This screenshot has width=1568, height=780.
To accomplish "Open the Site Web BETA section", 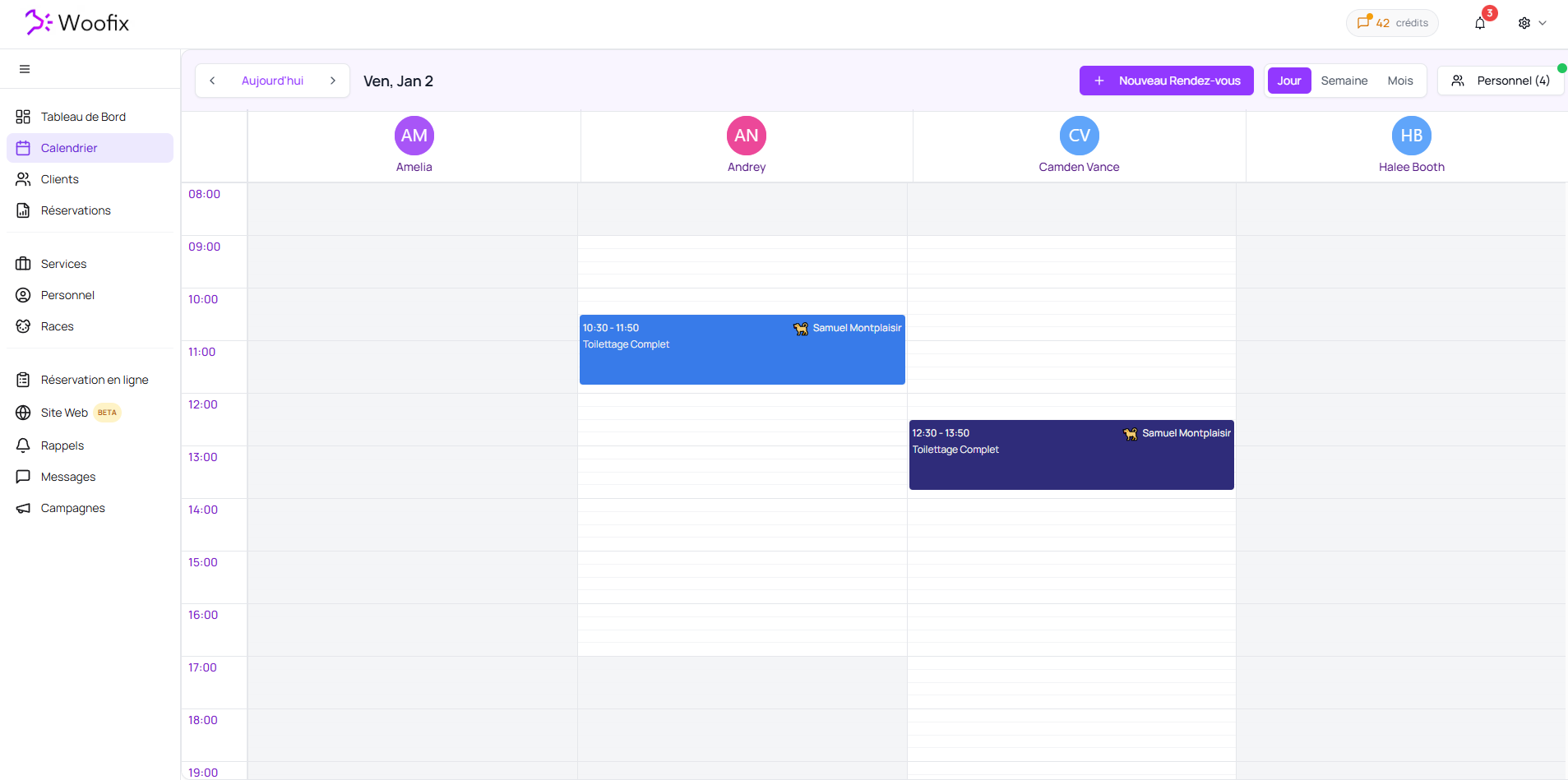I will click(24, 412).
